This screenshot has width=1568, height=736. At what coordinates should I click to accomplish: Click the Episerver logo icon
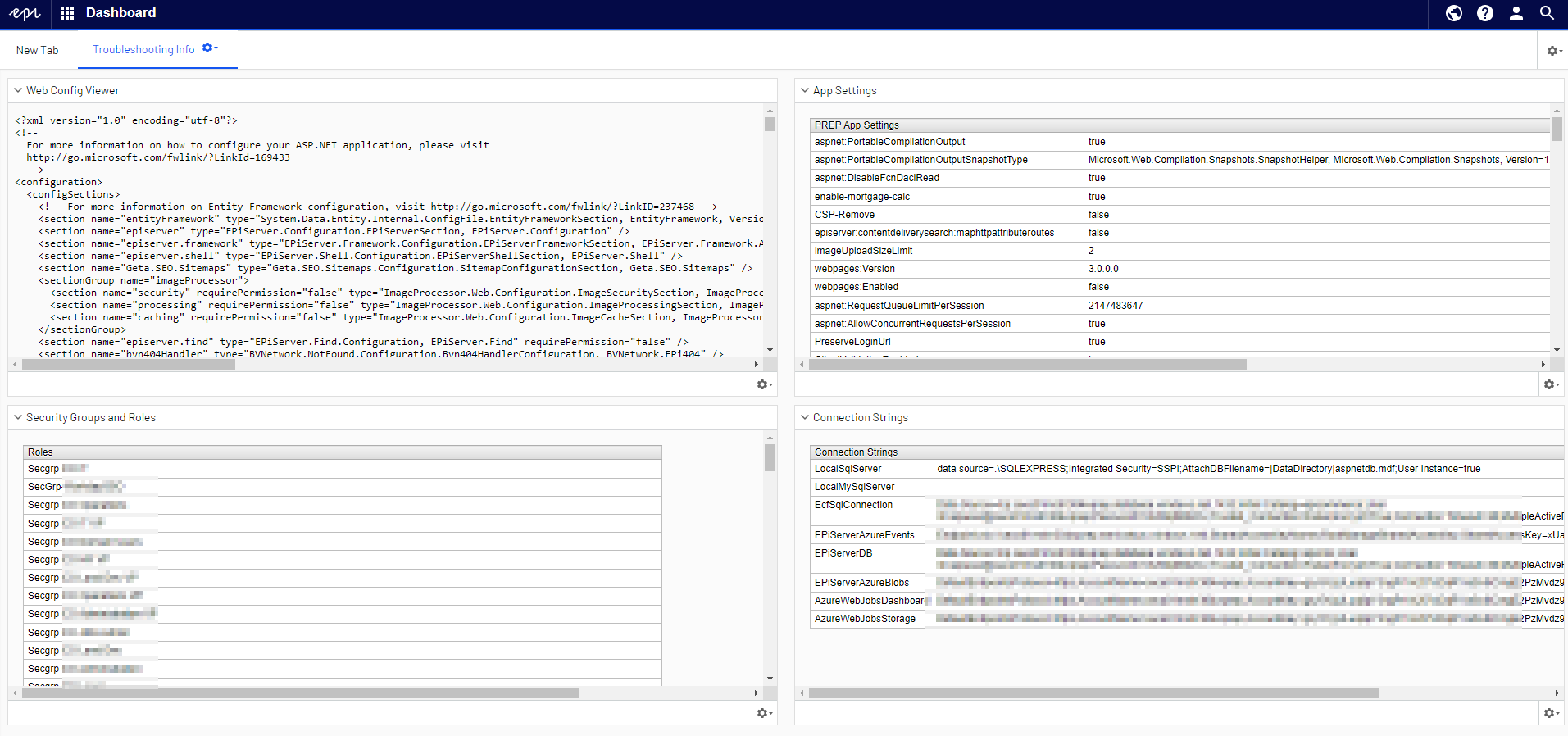click(x=25, y=13)
